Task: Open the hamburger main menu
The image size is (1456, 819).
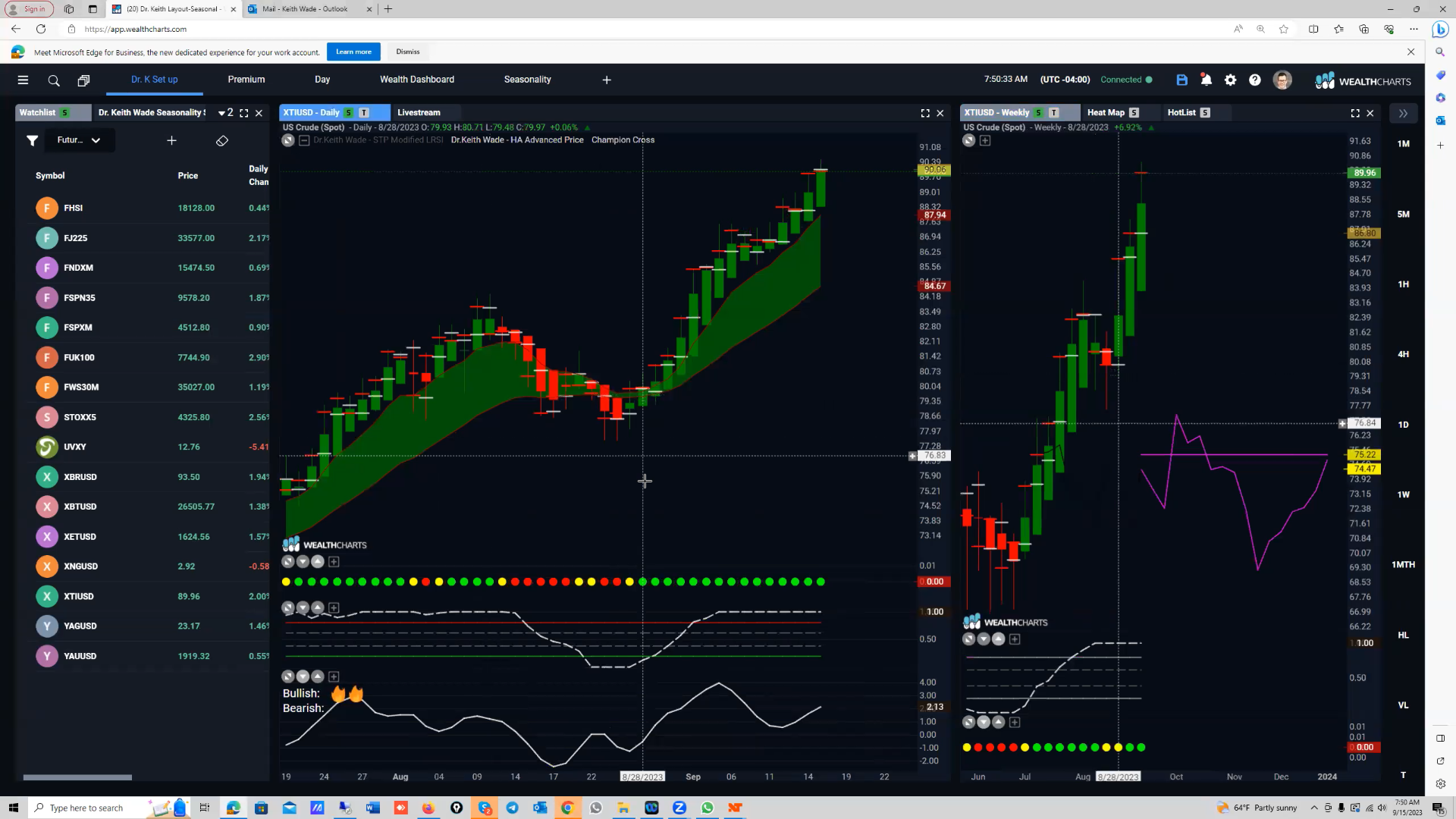Action: tap(23, 80)
